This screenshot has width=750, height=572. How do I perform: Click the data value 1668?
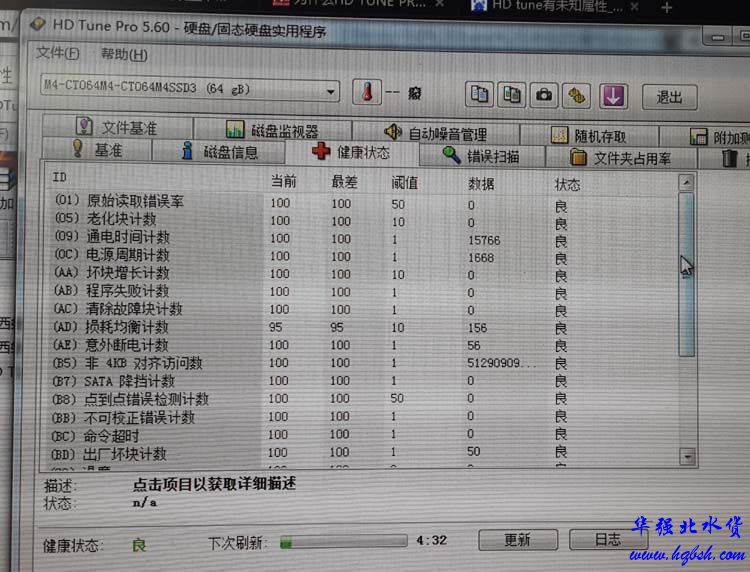(481, 258)
